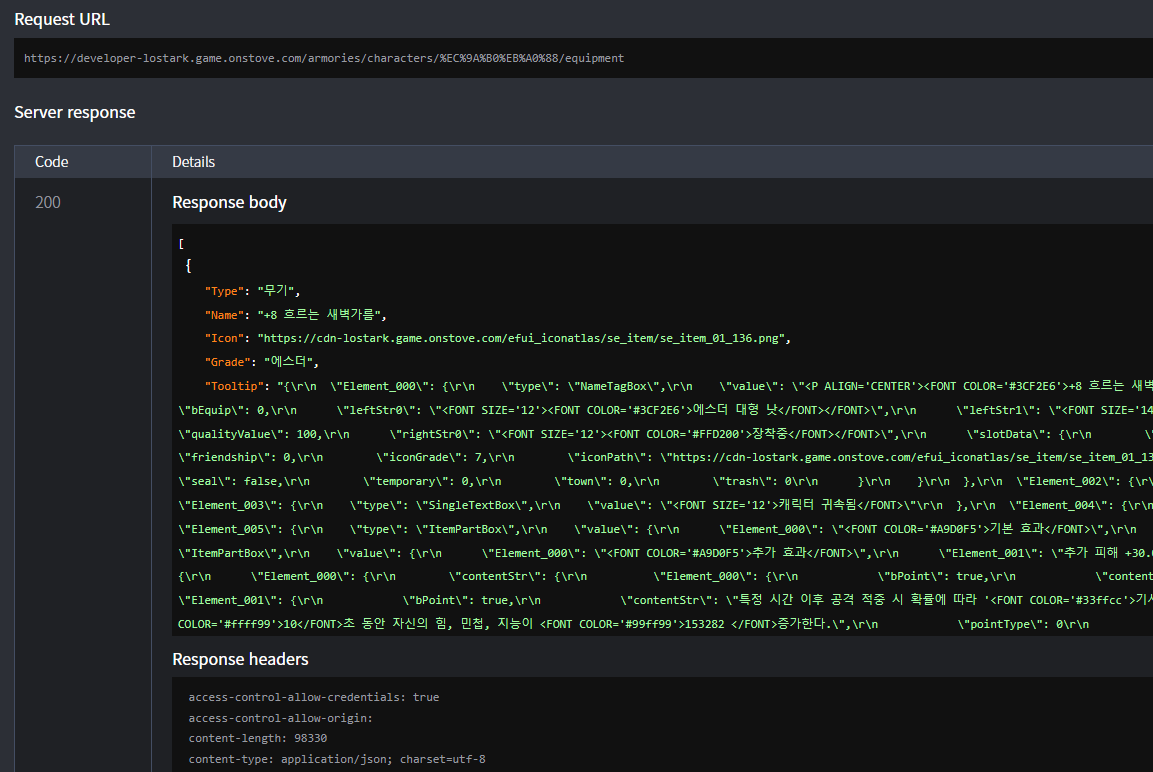Viewport: 1153px width, 772px height.
Task: Click the request URL text
Action: coord(324,58)
